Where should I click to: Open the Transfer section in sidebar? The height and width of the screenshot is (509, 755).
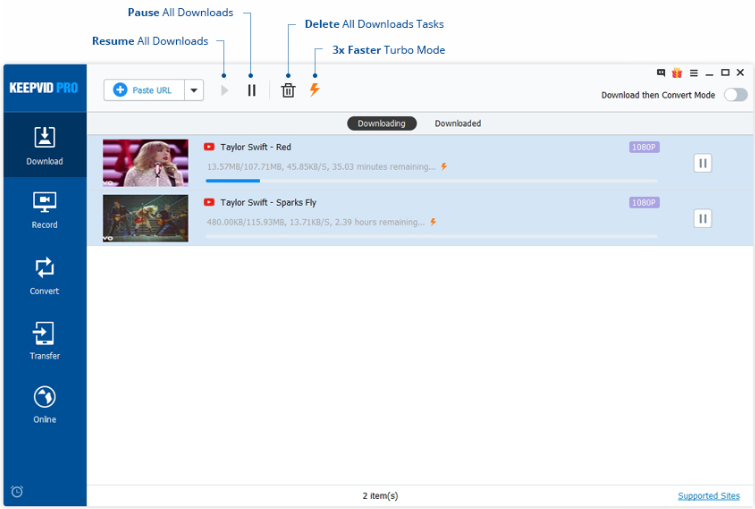click(45, 341)
